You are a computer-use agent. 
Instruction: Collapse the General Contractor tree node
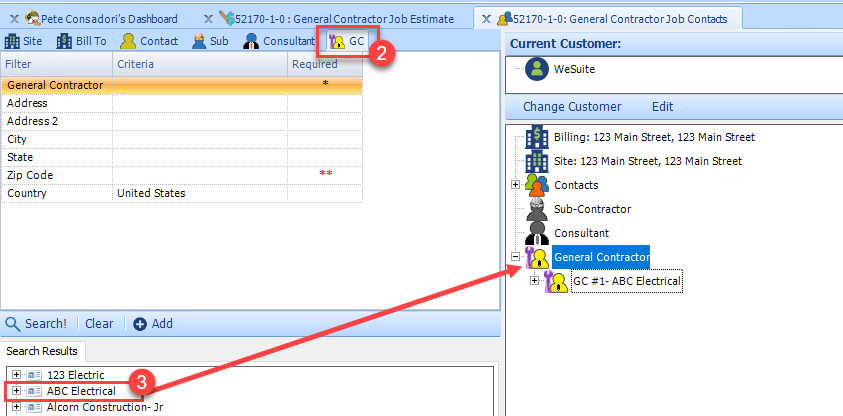[515, 257]
